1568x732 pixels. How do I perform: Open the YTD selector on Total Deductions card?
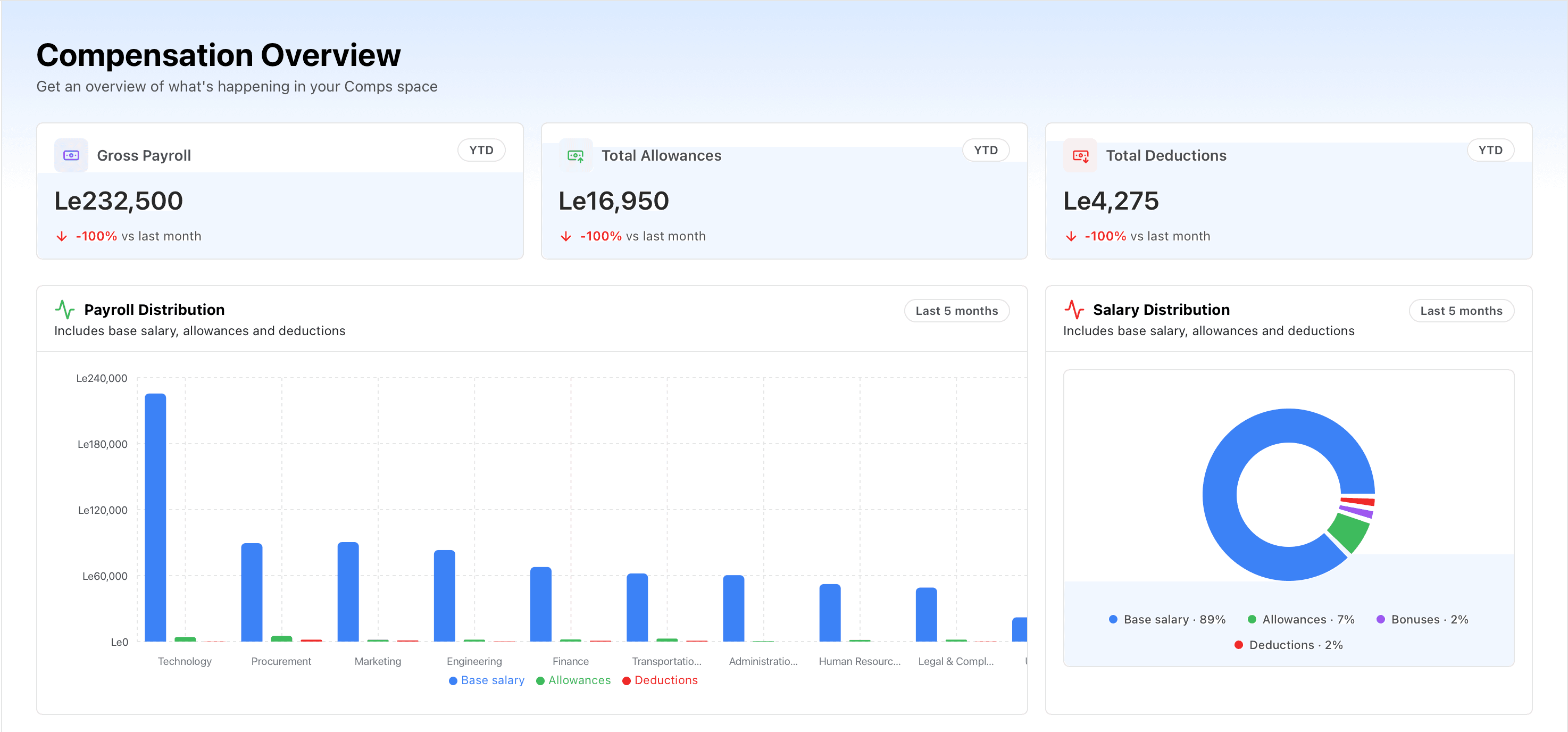pyautogui.click(x=1490, y=151)
